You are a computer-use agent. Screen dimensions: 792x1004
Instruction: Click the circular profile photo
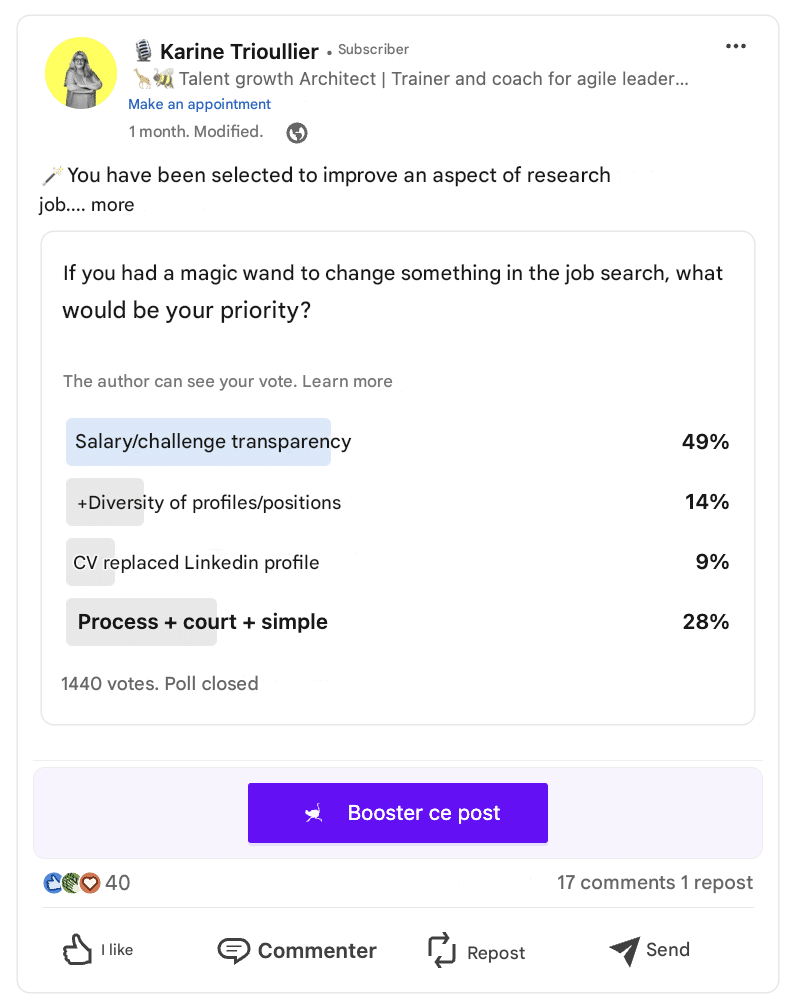81,72
